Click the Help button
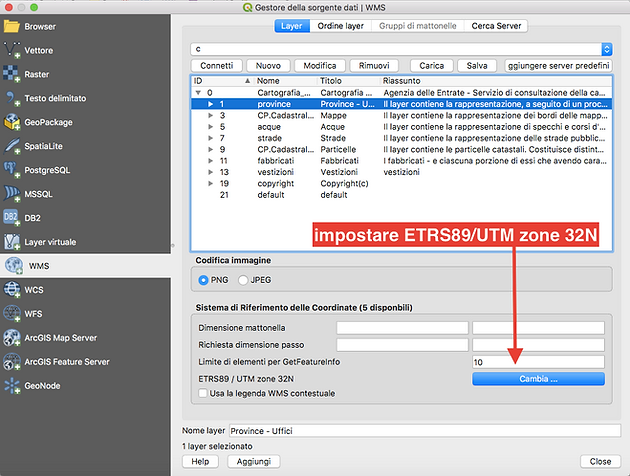The image size is (630, 476). click(200, 462)
